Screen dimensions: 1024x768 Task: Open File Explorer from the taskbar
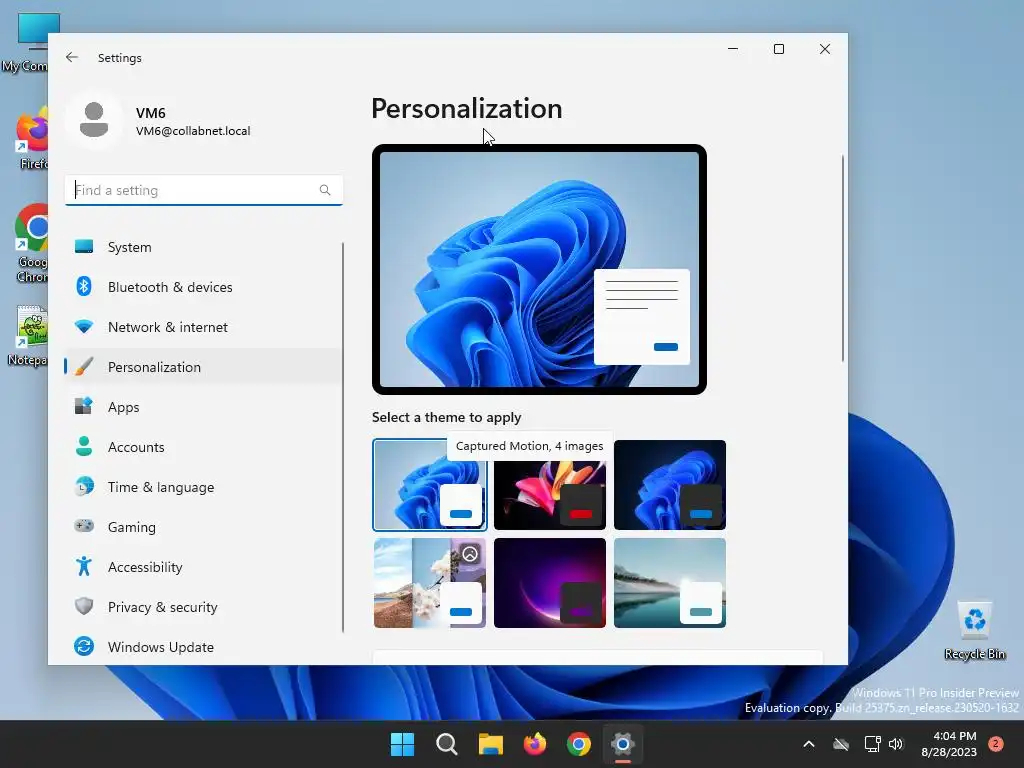click(490, 744)
